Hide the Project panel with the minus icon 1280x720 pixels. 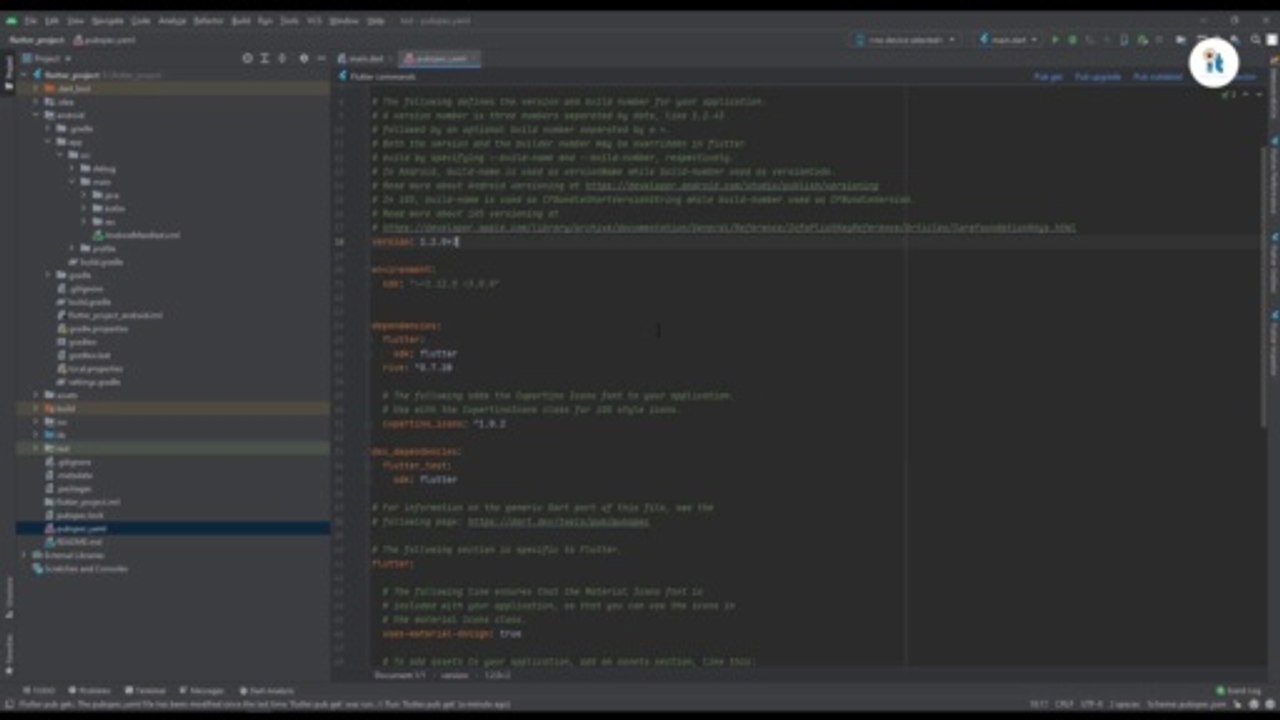320,59
